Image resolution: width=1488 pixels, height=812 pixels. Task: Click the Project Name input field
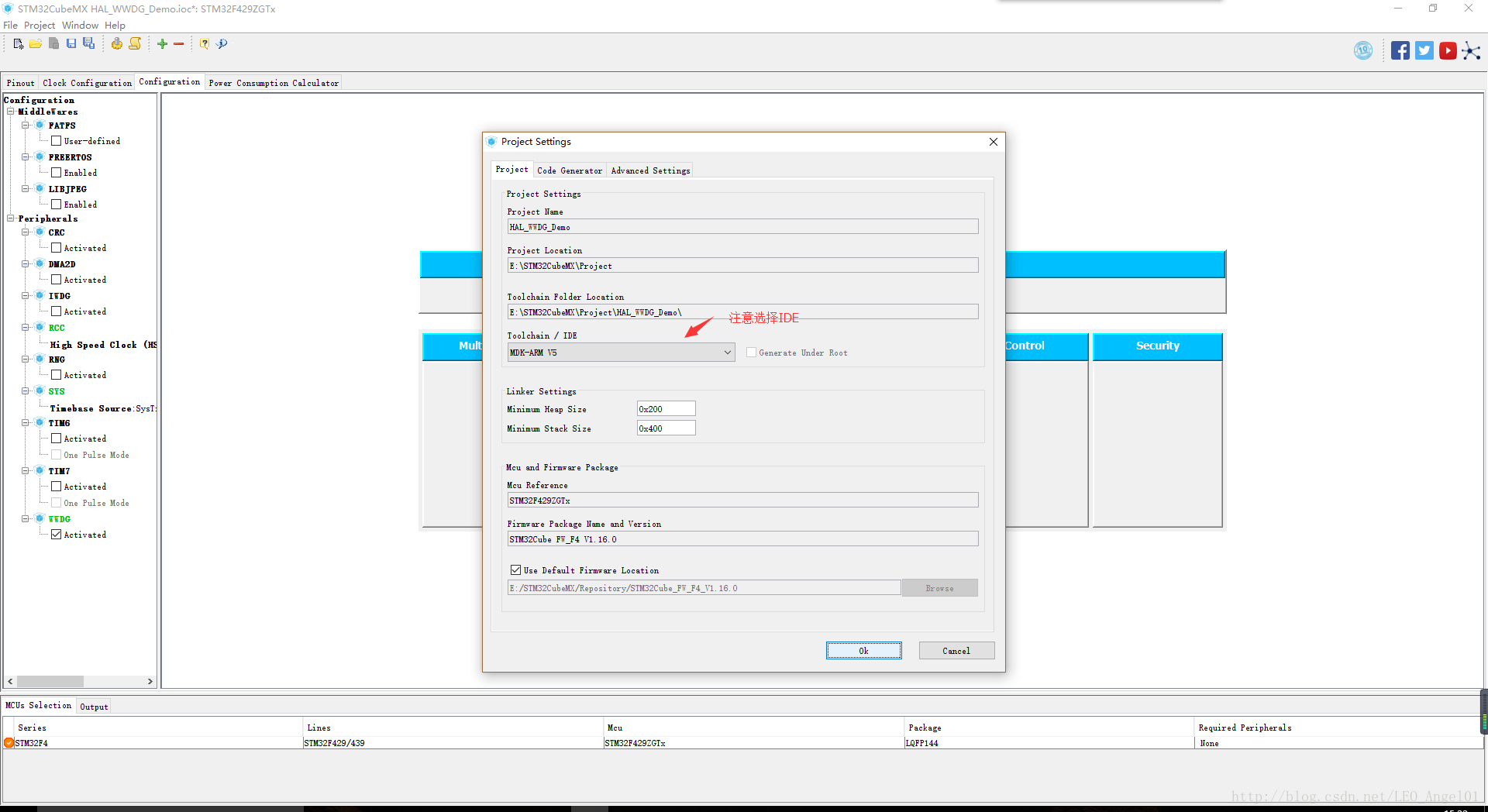[x=742, y=227]
